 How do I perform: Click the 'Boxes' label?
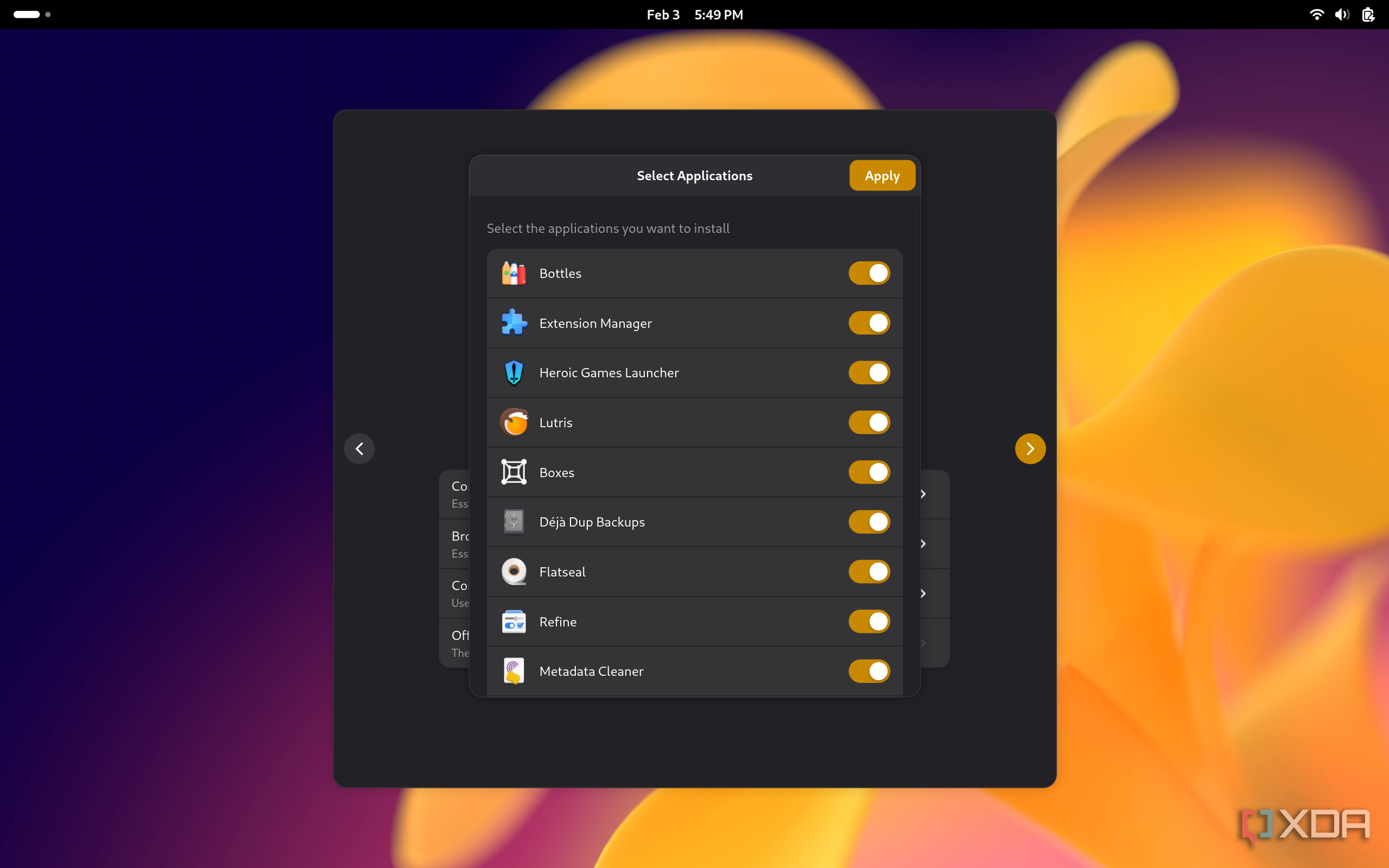coord(557,472)
